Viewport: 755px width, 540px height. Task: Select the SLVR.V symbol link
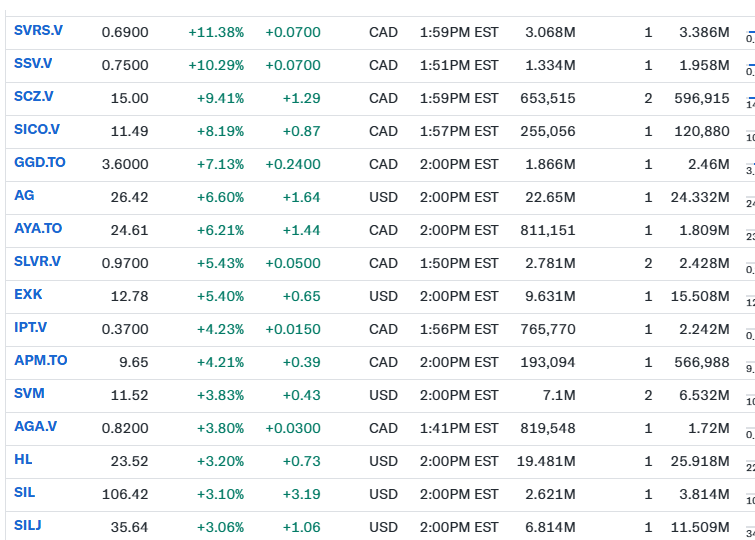click(x=37, y=262)
